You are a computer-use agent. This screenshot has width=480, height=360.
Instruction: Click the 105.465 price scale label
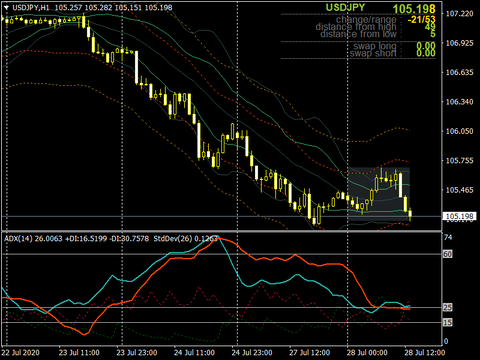pos(459,190)
